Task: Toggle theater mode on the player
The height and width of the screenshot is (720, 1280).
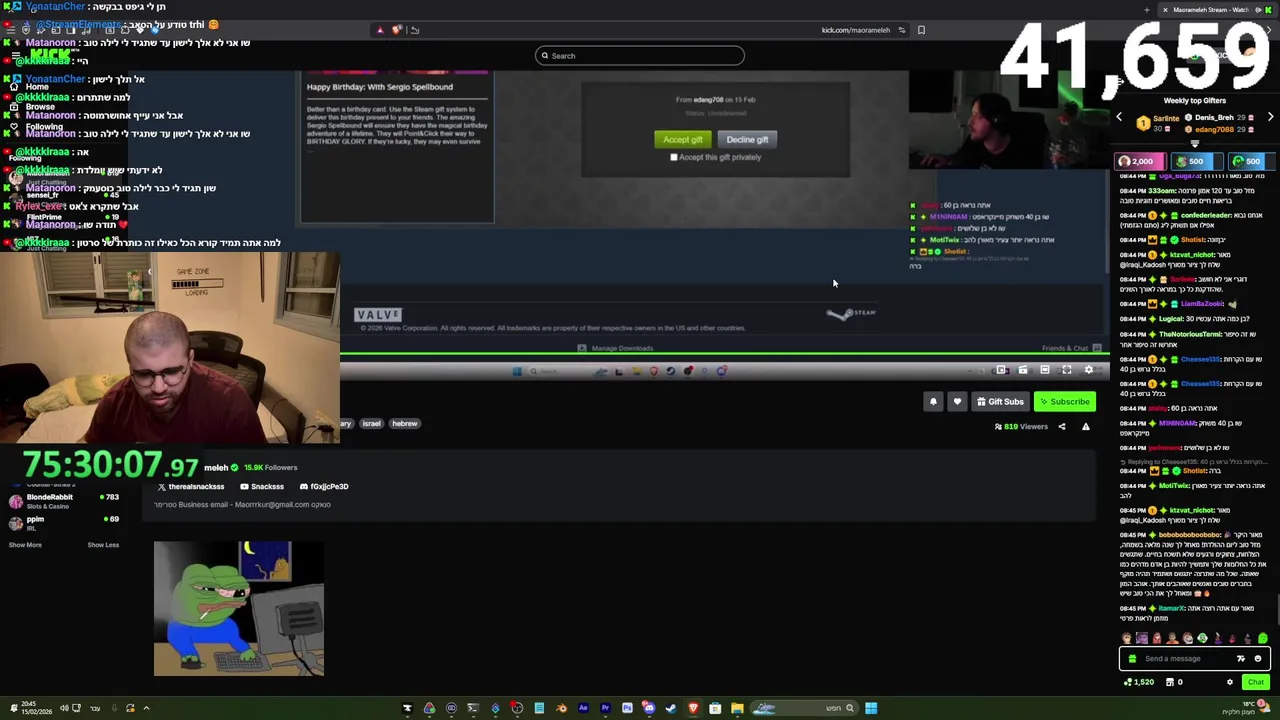Action: [1045, 370]
